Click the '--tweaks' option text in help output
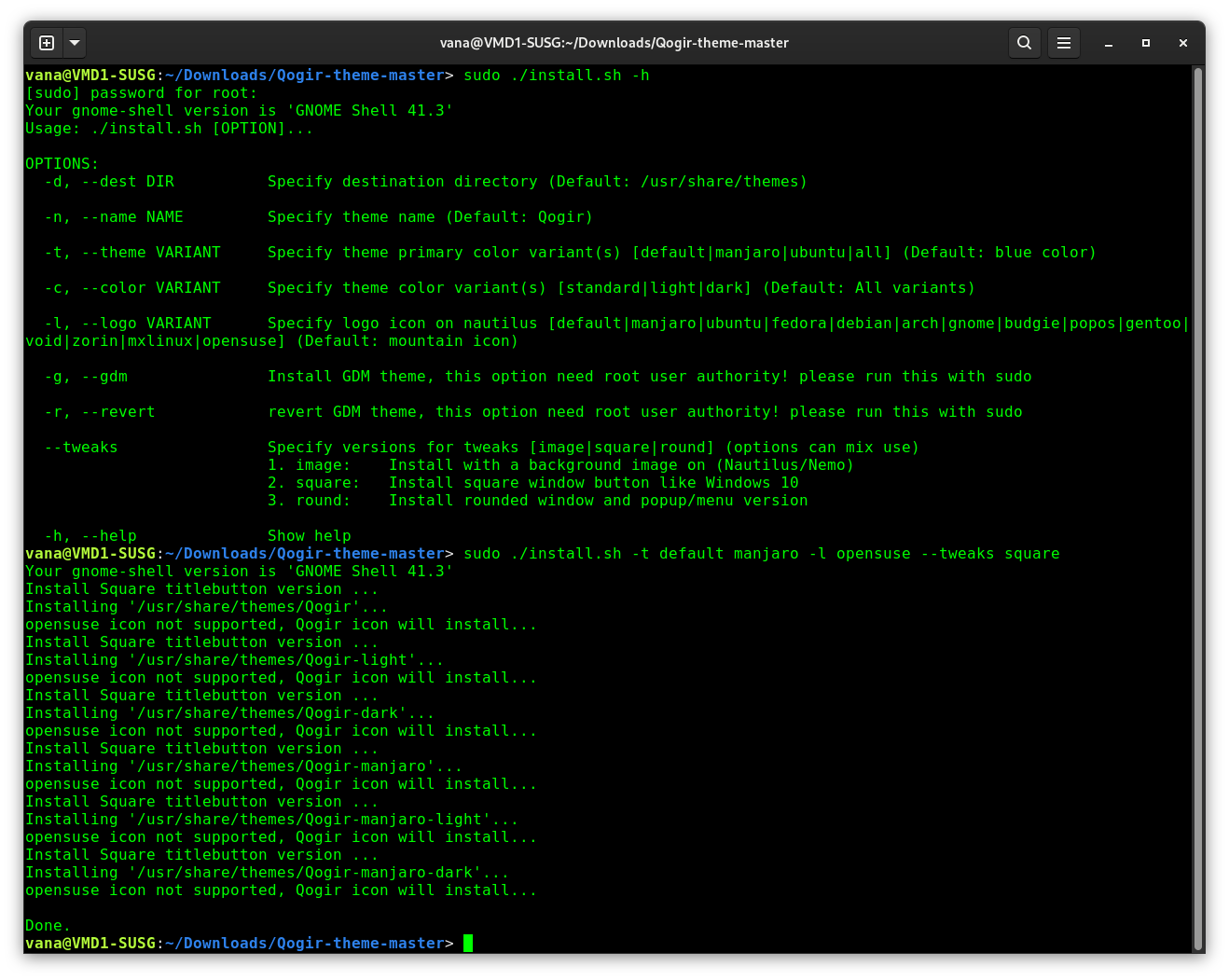The width and height of the screenshot is (1229, 980). (x=81, y=447)
